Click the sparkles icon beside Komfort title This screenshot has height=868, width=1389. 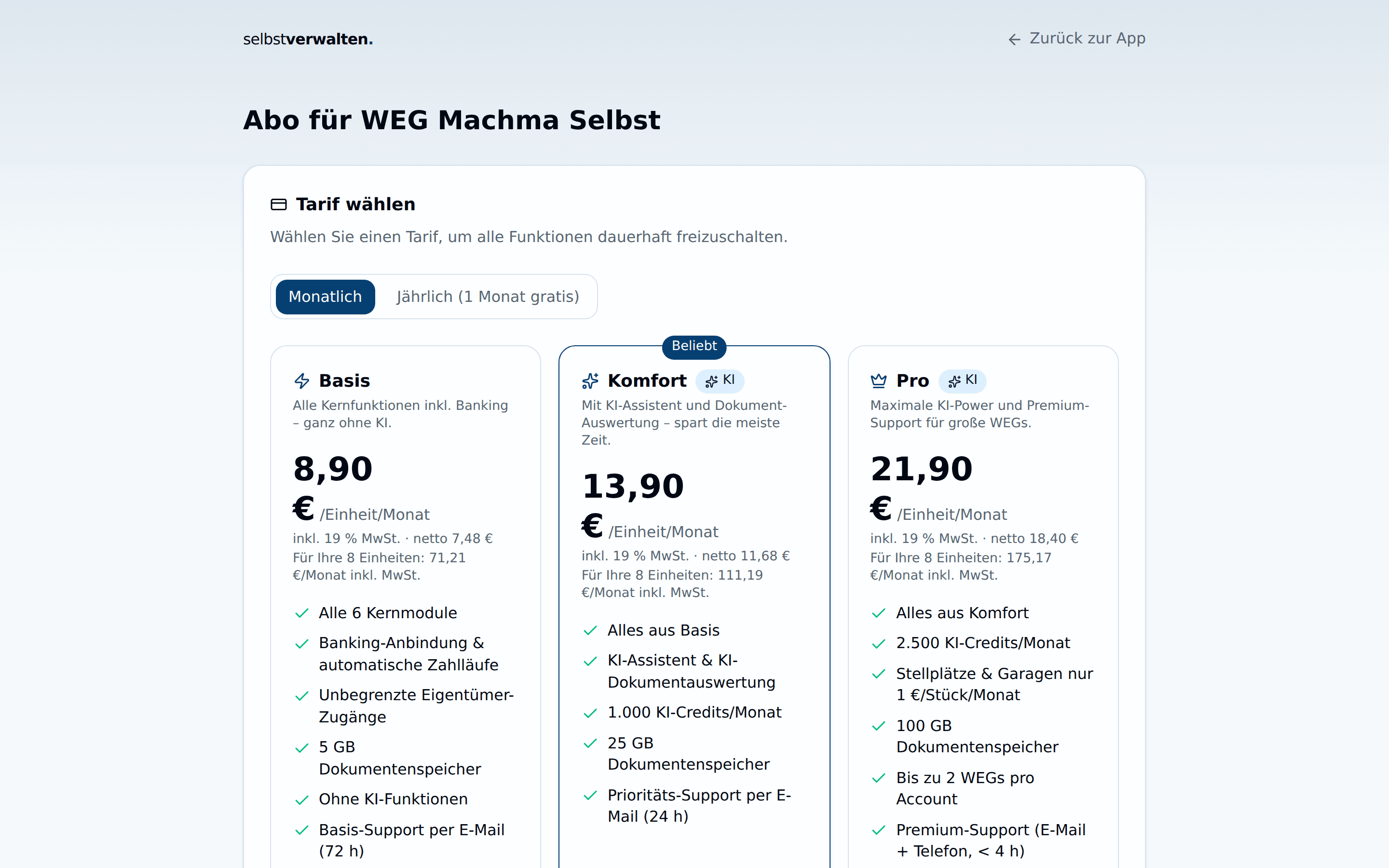pos(590,380)
